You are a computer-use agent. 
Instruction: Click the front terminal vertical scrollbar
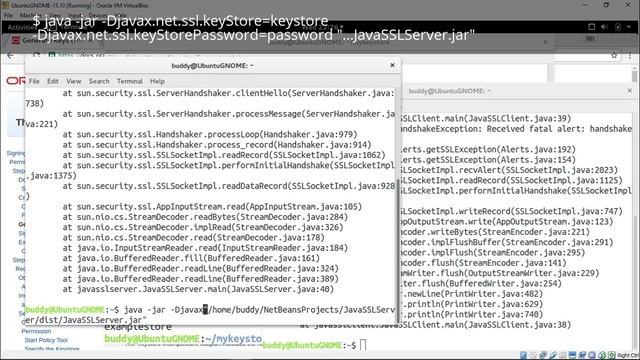click(398, 251)
